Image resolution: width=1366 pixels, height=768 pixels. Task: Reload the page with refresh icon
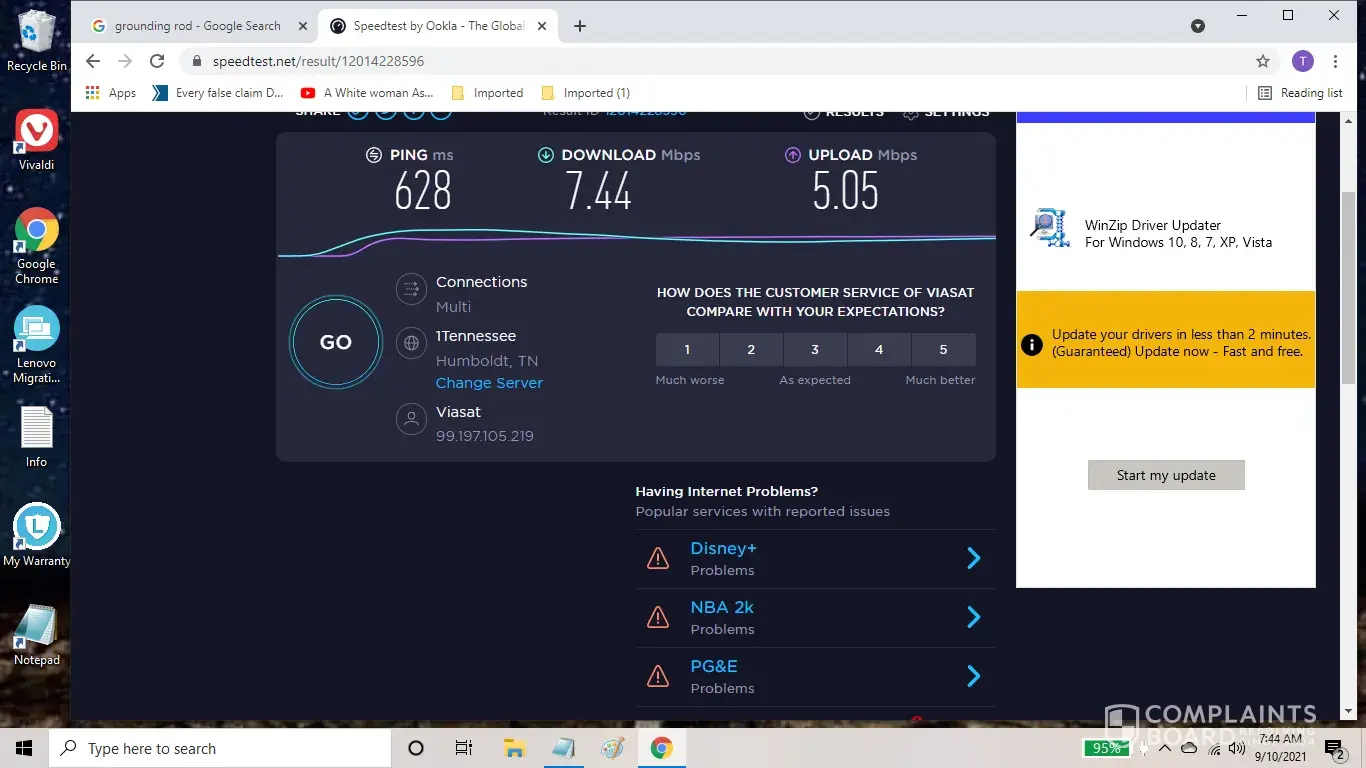point(157,61)
